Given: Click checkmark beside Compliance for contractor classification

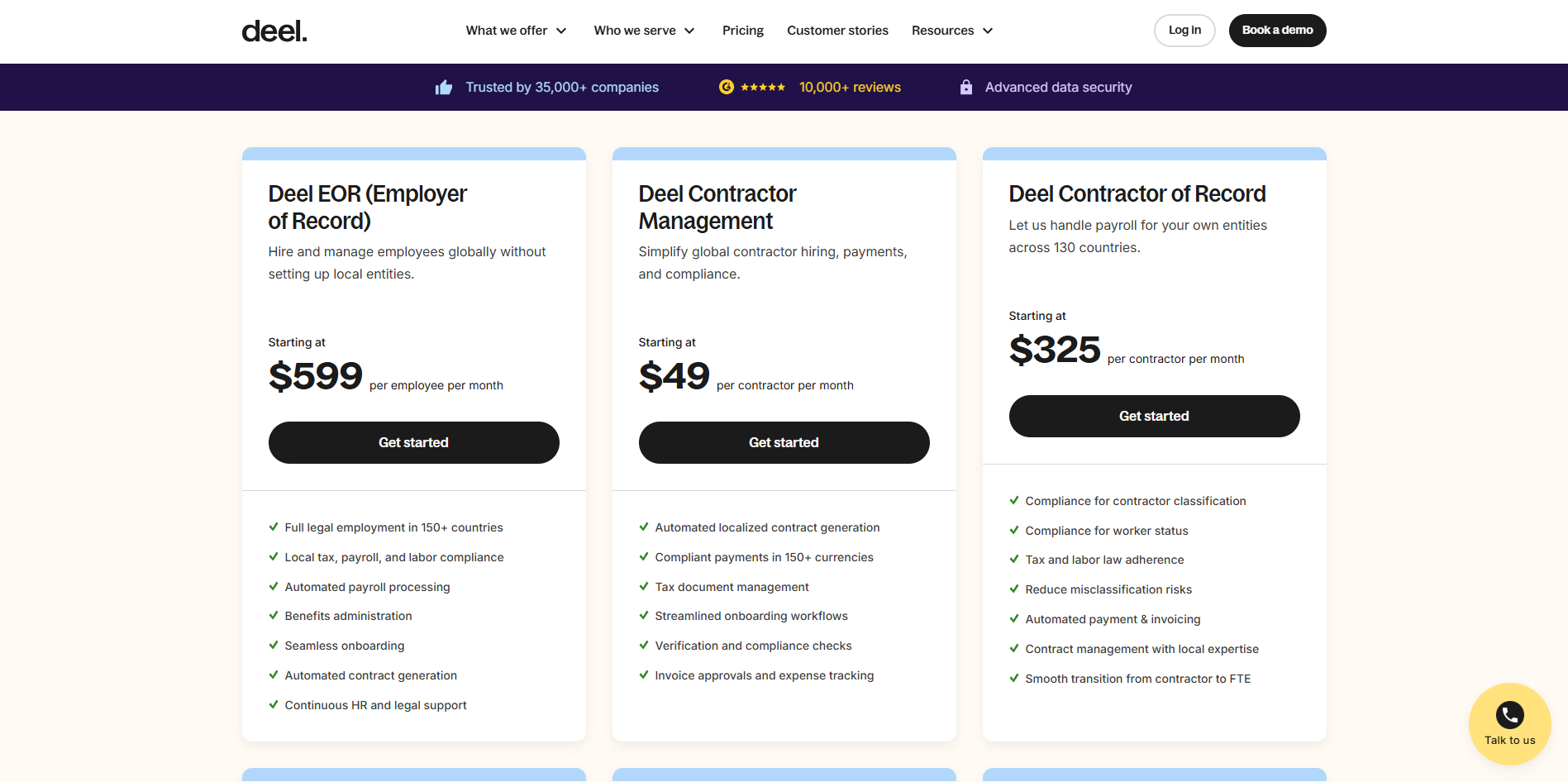Looking at the screenshot, I should coord(1014,500).
